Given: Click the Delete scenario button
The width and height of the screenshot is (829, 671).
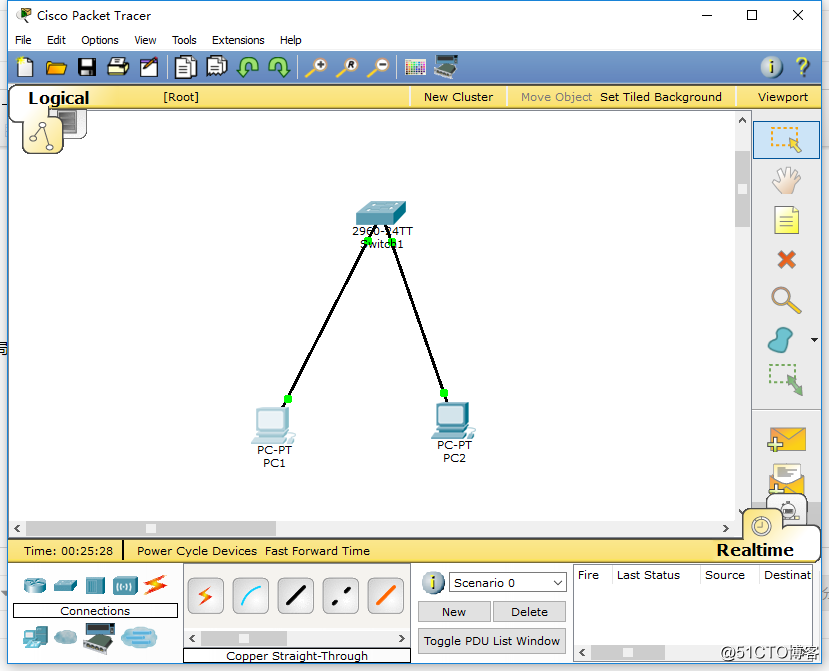Looking at the screenshot, I should pyautogui.click(x=529, y=612).
